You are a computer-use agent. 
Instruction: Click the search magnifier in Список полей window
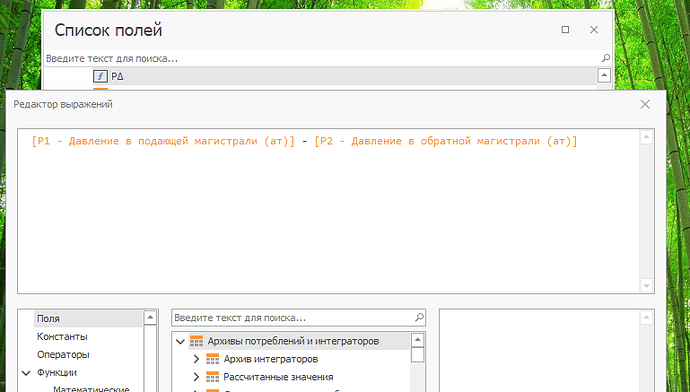point(606,58)
